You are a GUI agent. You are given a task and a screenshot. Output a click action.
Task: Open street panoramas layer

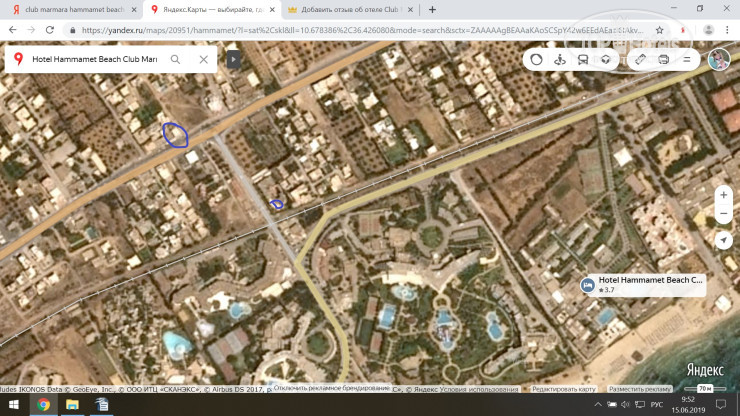tap(559, 59)
